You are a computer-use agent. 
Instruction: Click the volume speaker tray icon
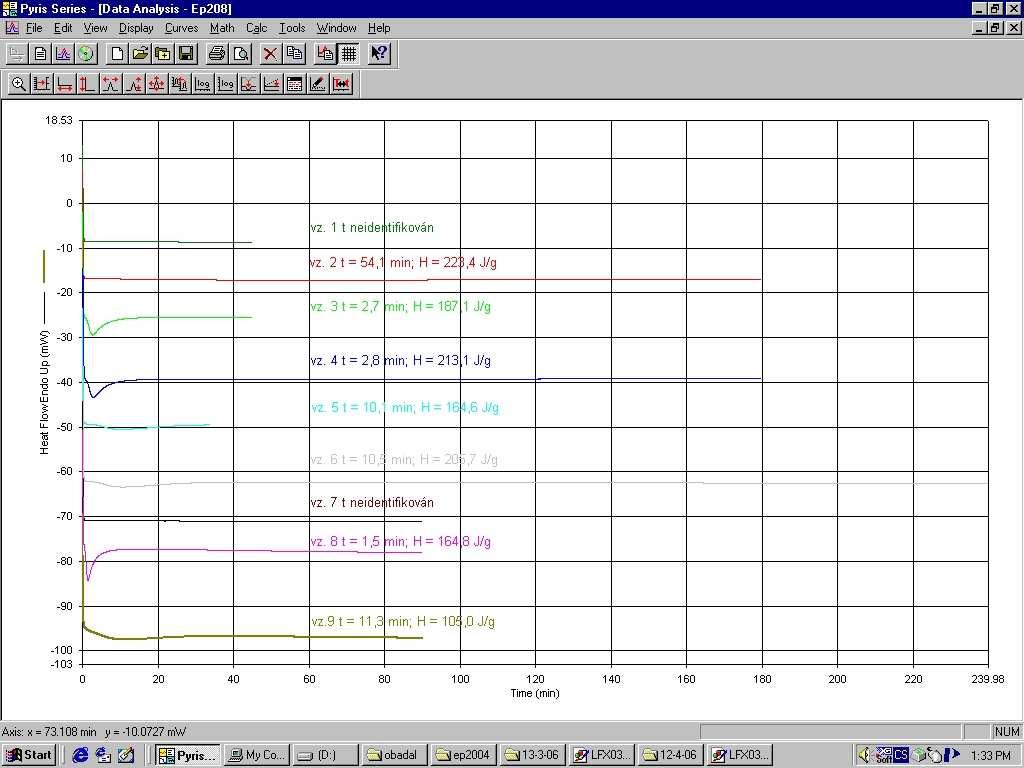click(865, 755)
